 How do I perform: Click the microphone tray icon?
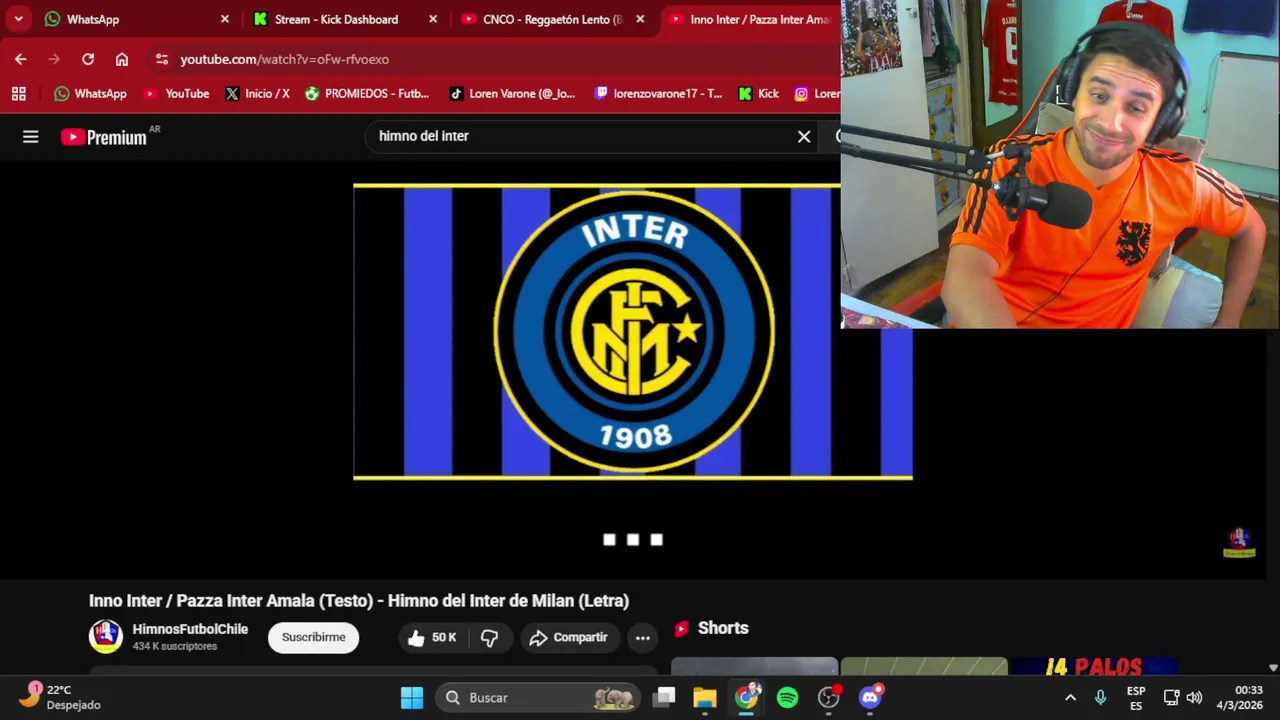tap(1100, 697)
